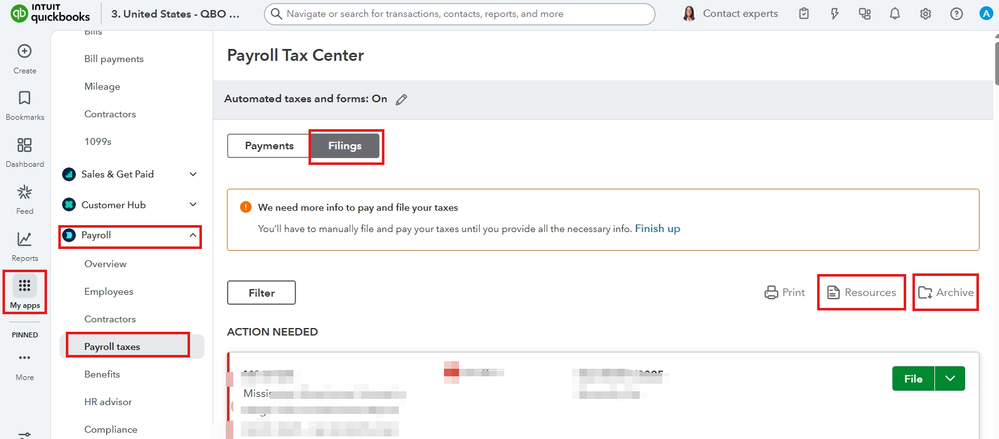Select the Filings tab
The width and height of the screenshot is (999, 439).
tap(345, 145)
